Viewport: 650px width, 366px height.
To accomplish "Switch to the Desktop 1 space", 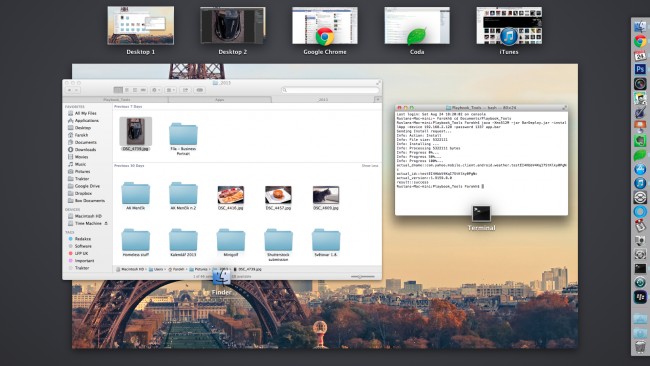I will point(141,26).
